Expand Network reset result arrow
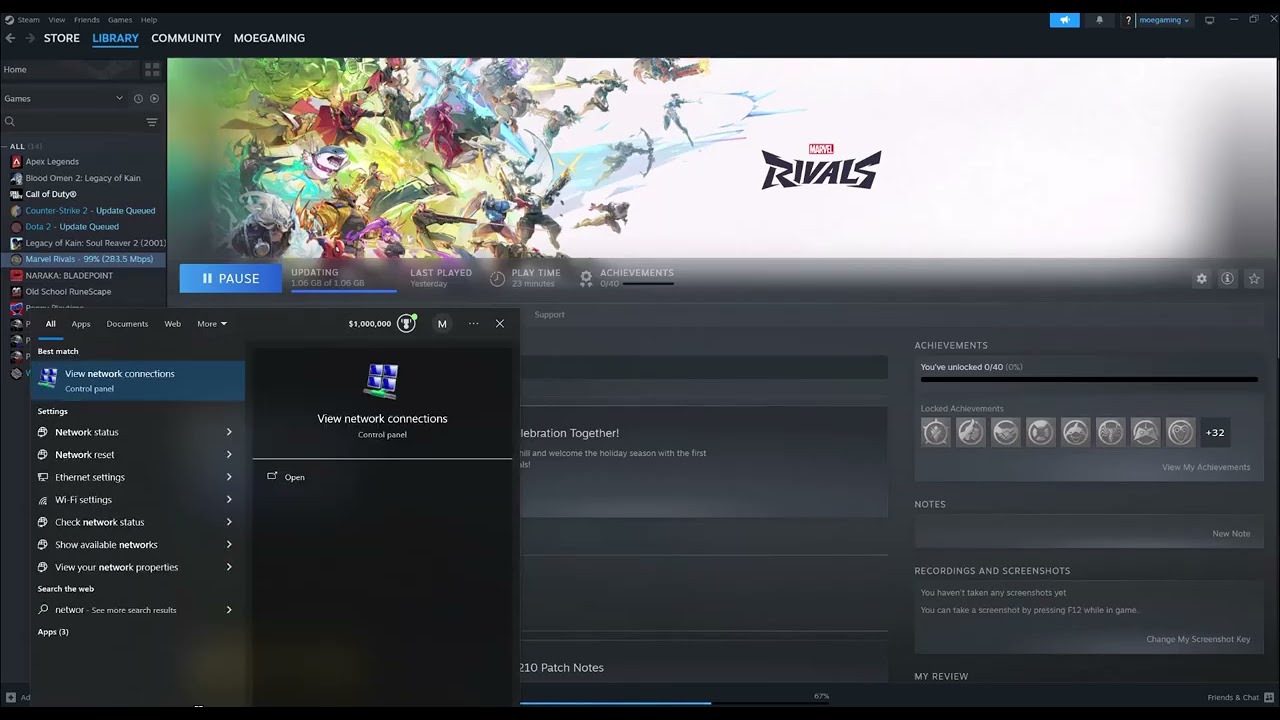Viewport: 1280px width, 720px height. [229, 455]
